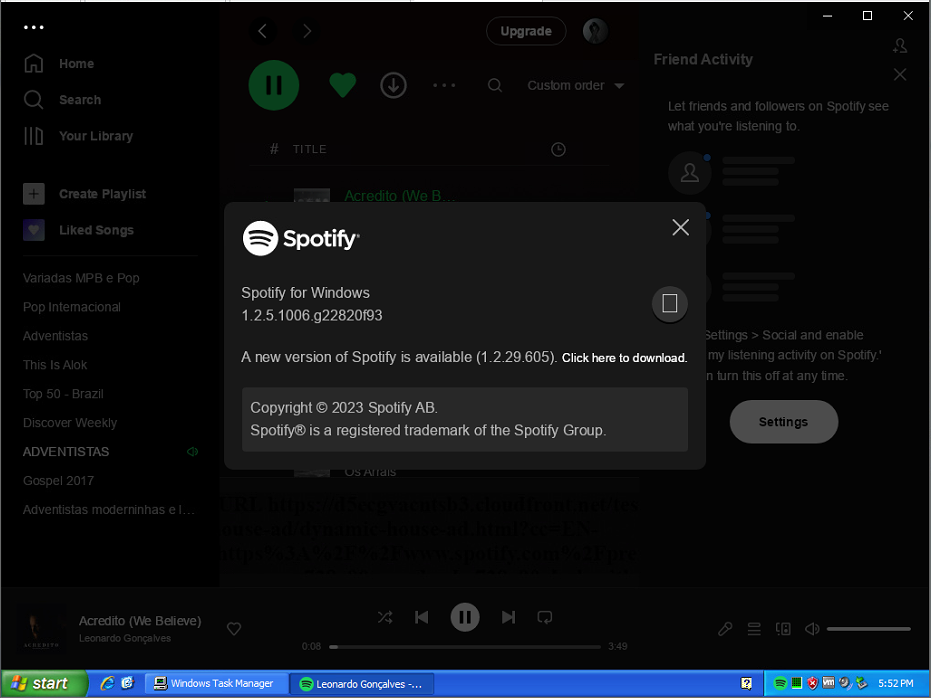Click the "Click here to download" link

pos(624,358)
